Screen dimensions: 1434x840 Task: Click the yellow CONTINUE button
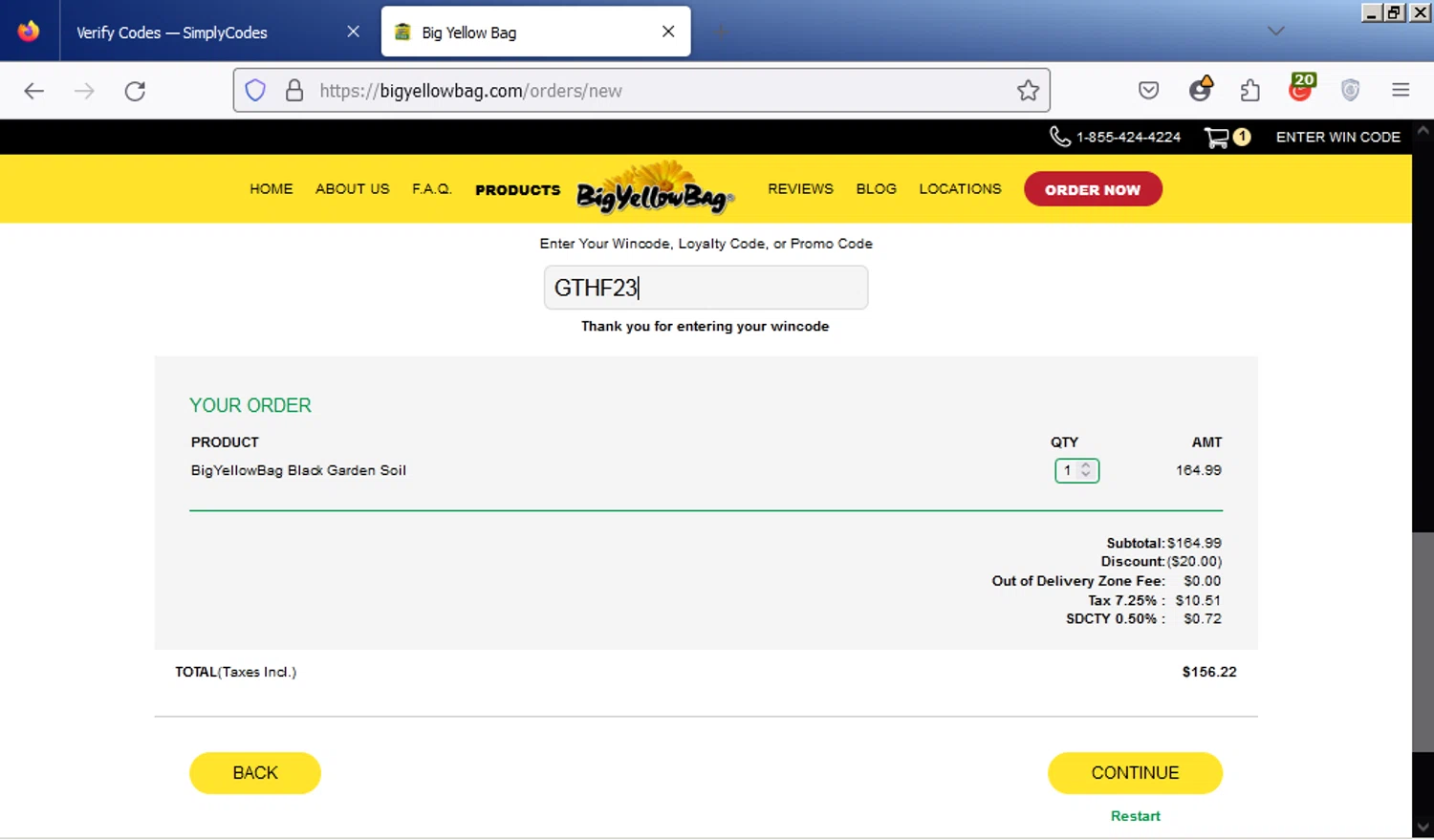pyautogui.click(x=1135, y=773)
